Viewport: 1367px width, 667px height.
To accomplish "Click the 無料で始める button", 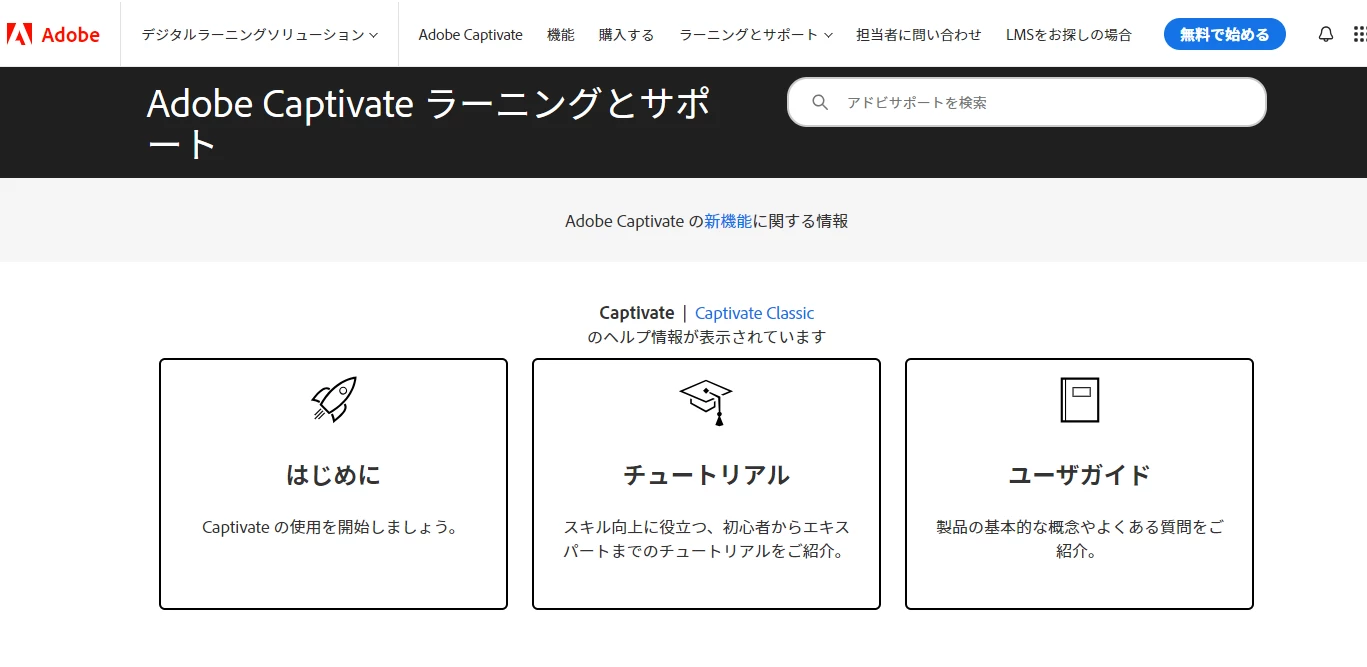I will click(1225, 34).
